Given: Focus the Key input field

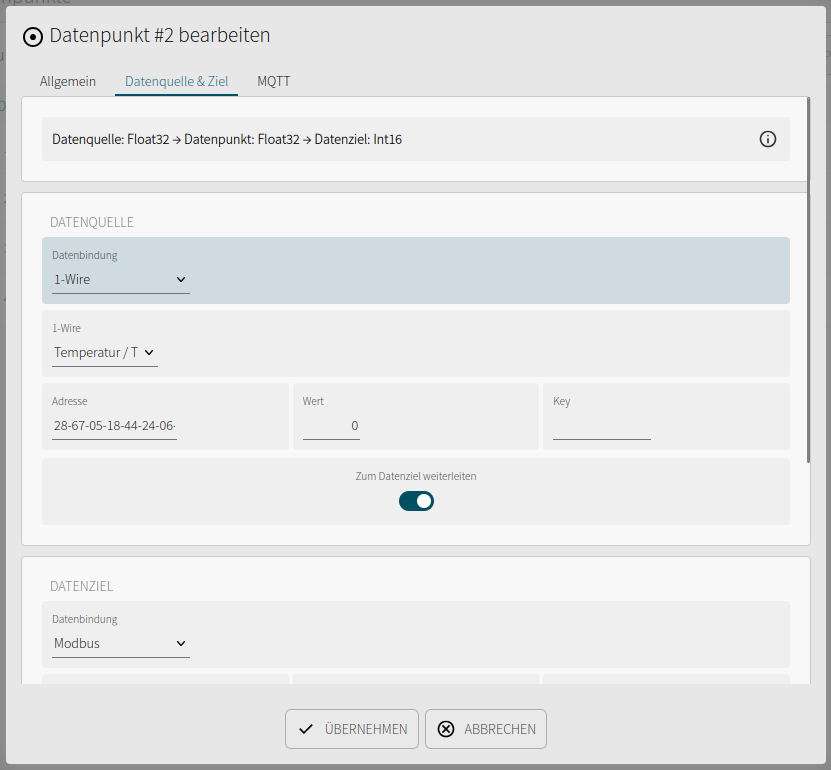Looking at the screenshot, I should 602,426.
